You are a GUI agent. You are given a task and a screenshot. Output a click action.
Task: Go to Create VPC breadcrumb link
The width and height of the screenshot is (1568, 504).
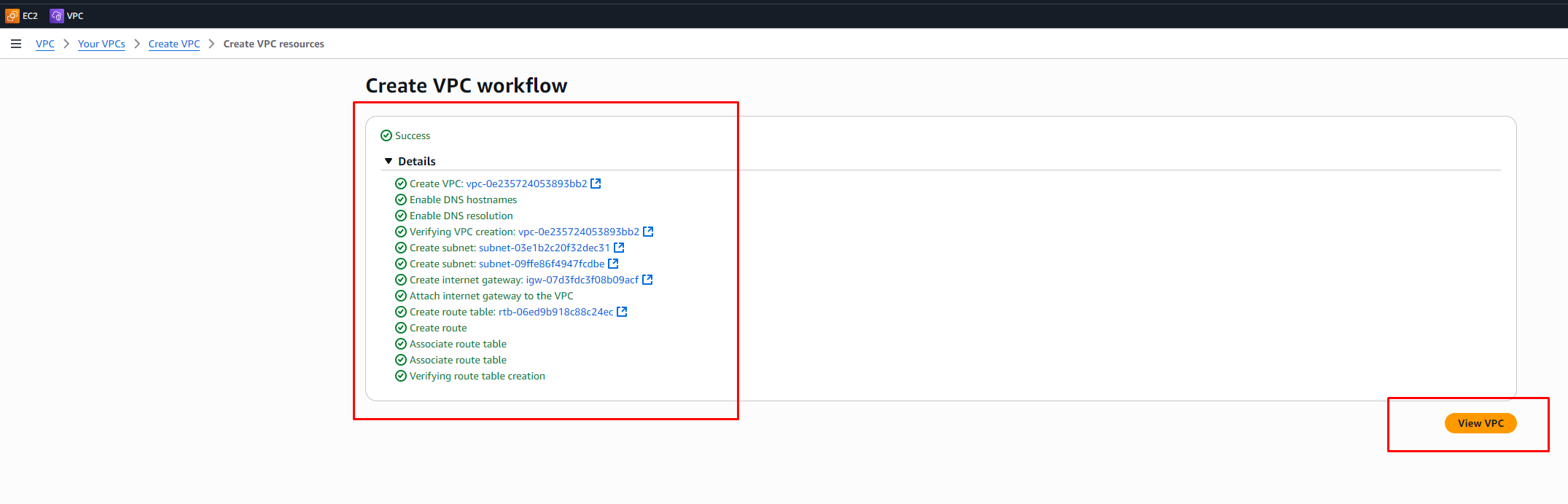(x=174, y=44)
